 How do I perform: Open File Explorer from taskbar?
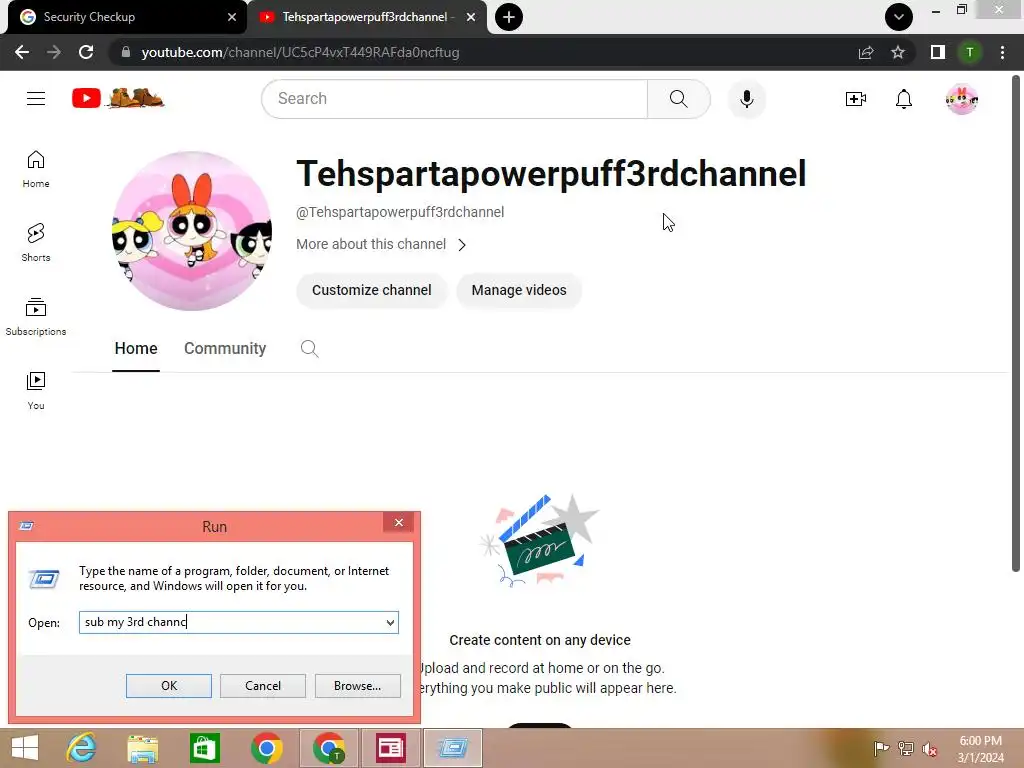click(x=142, y=748)
